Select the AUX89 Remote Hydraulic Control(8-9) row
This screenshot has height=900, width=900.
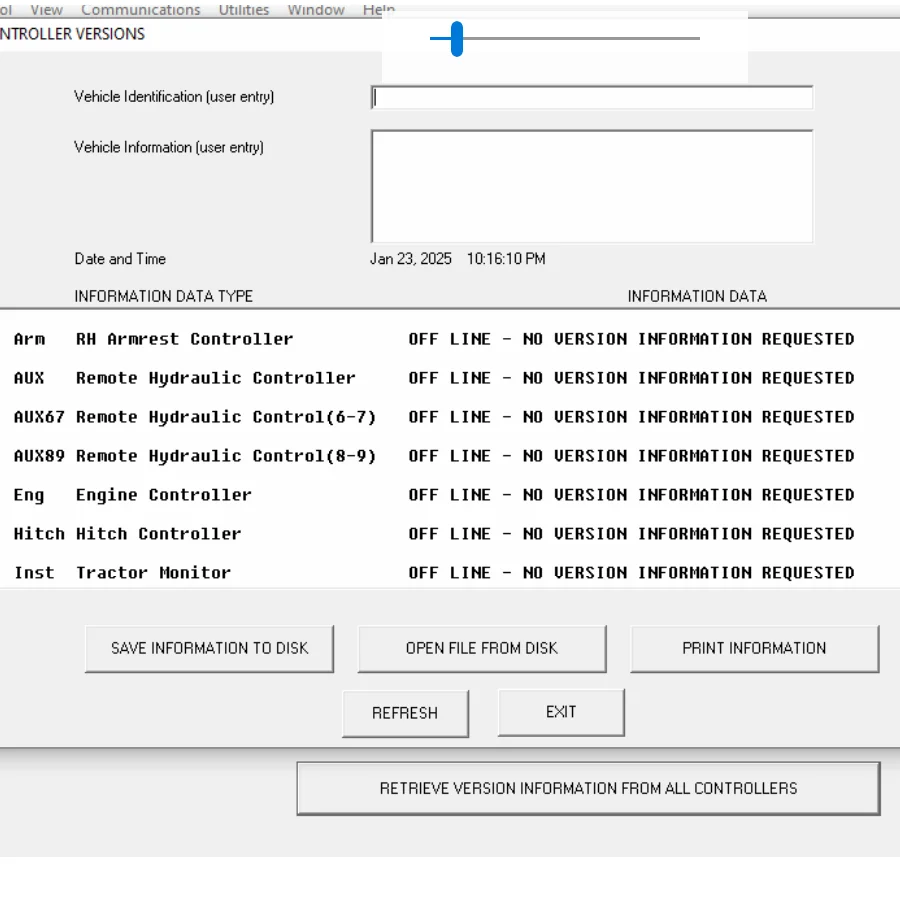(x=434, y=456)
